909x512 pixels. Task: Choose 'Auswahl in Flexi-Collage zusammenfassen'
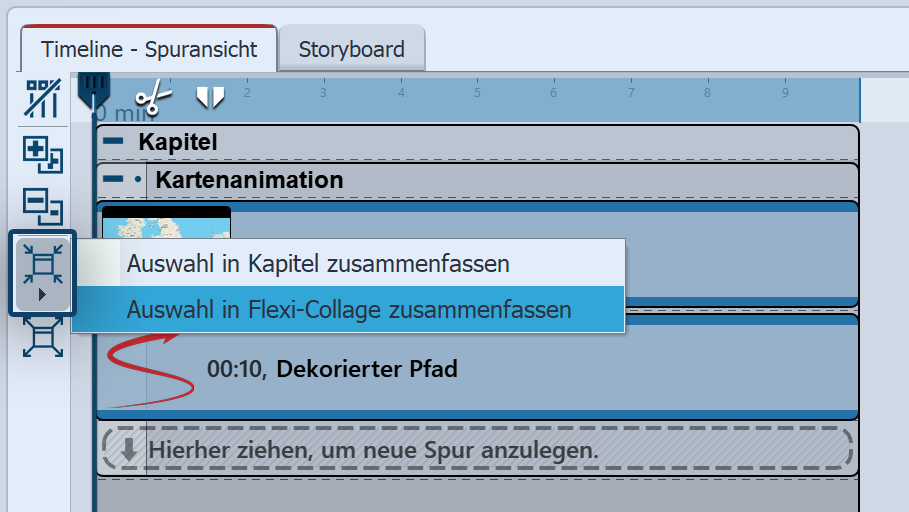348,310
